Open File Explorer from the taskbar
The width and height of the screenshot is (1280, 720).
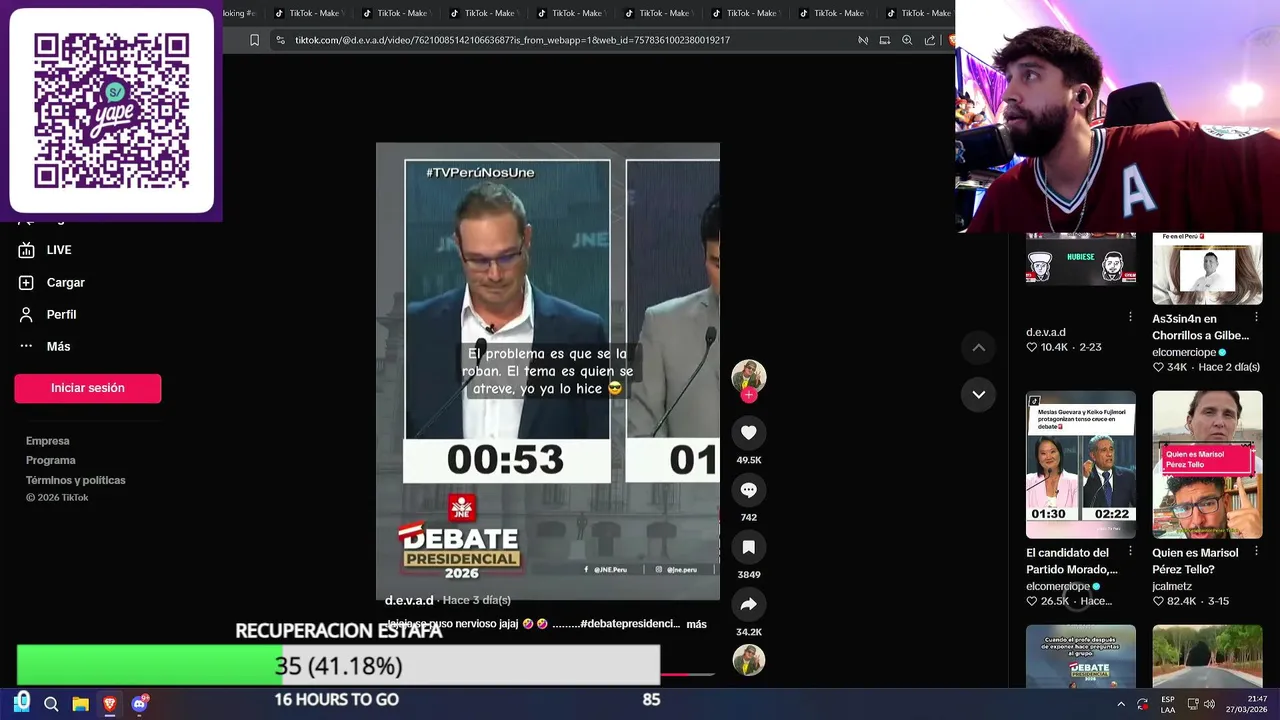click(x=80, y=704)
